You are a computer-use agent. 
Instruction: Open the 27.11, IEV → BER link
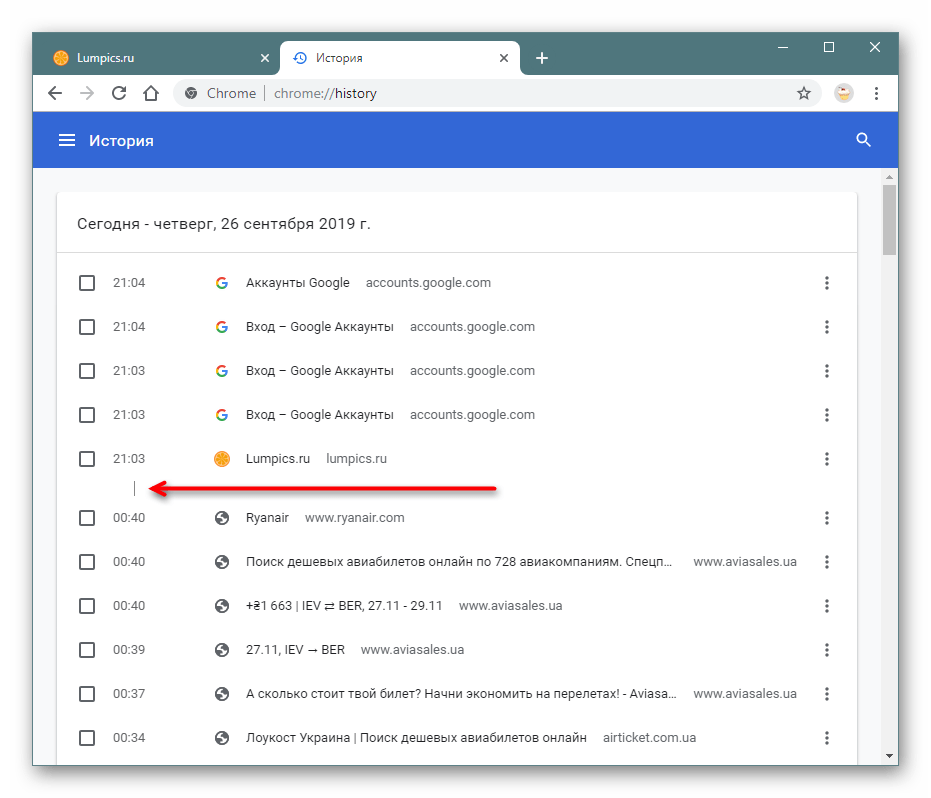(x=295, y=650)
